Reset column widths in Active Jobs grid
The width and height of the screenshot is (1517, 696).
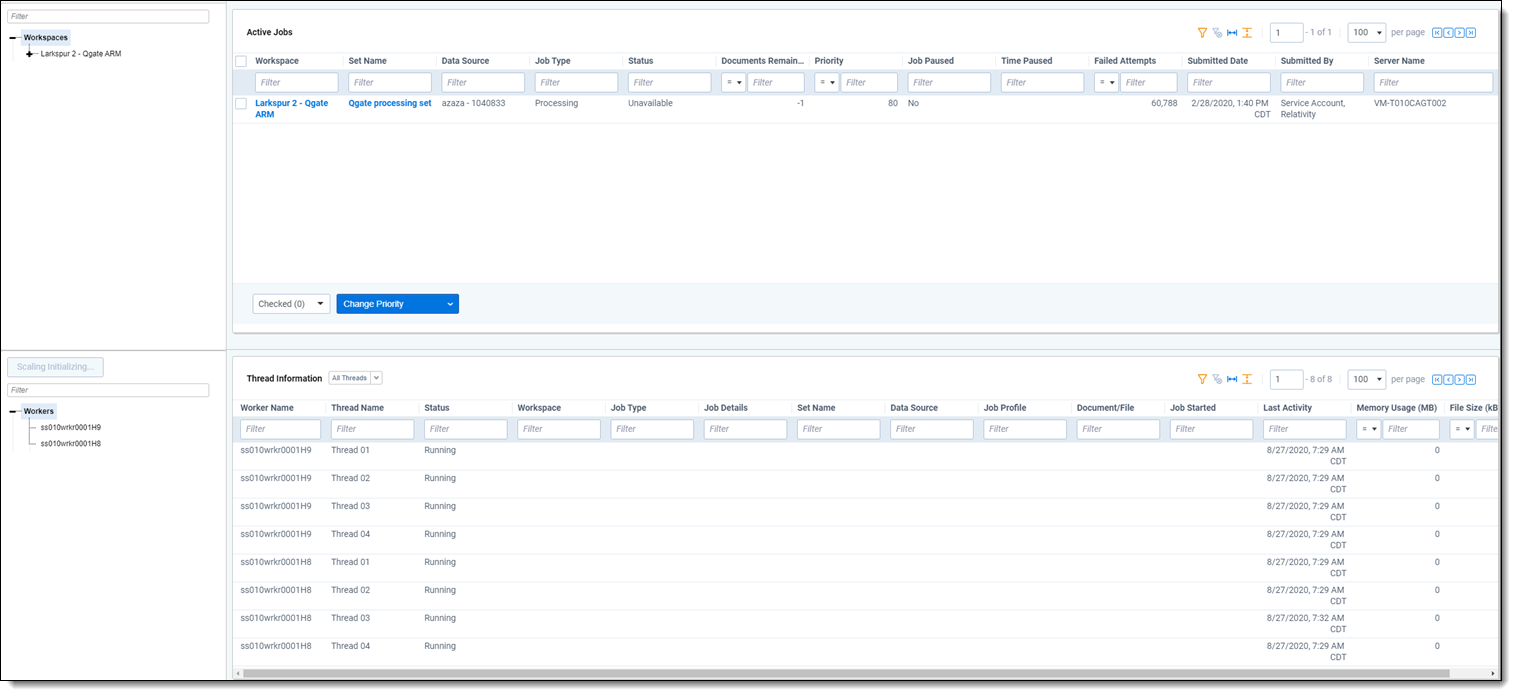(1232, 33)
